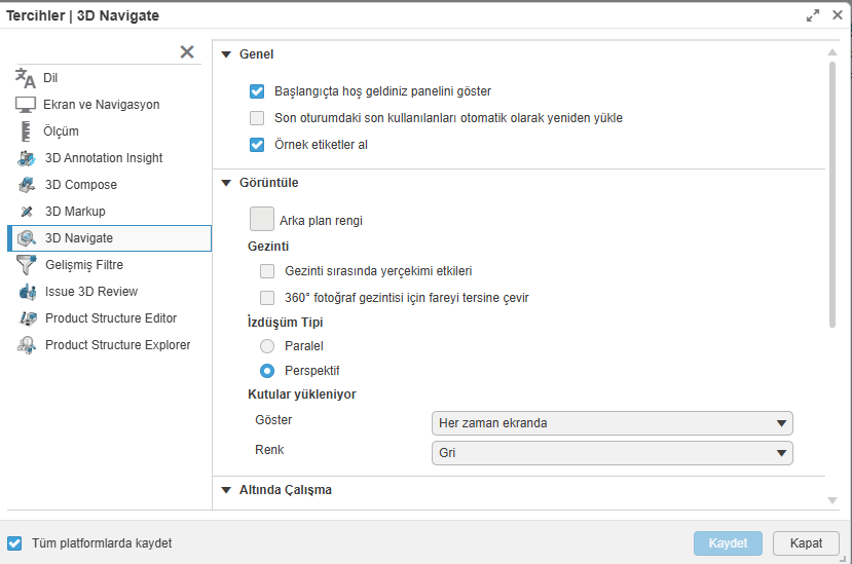This screenshot has width=852, height=564.
Task: Click the Kaydet button
Action: pyautogui.click(x=728, y=543)
